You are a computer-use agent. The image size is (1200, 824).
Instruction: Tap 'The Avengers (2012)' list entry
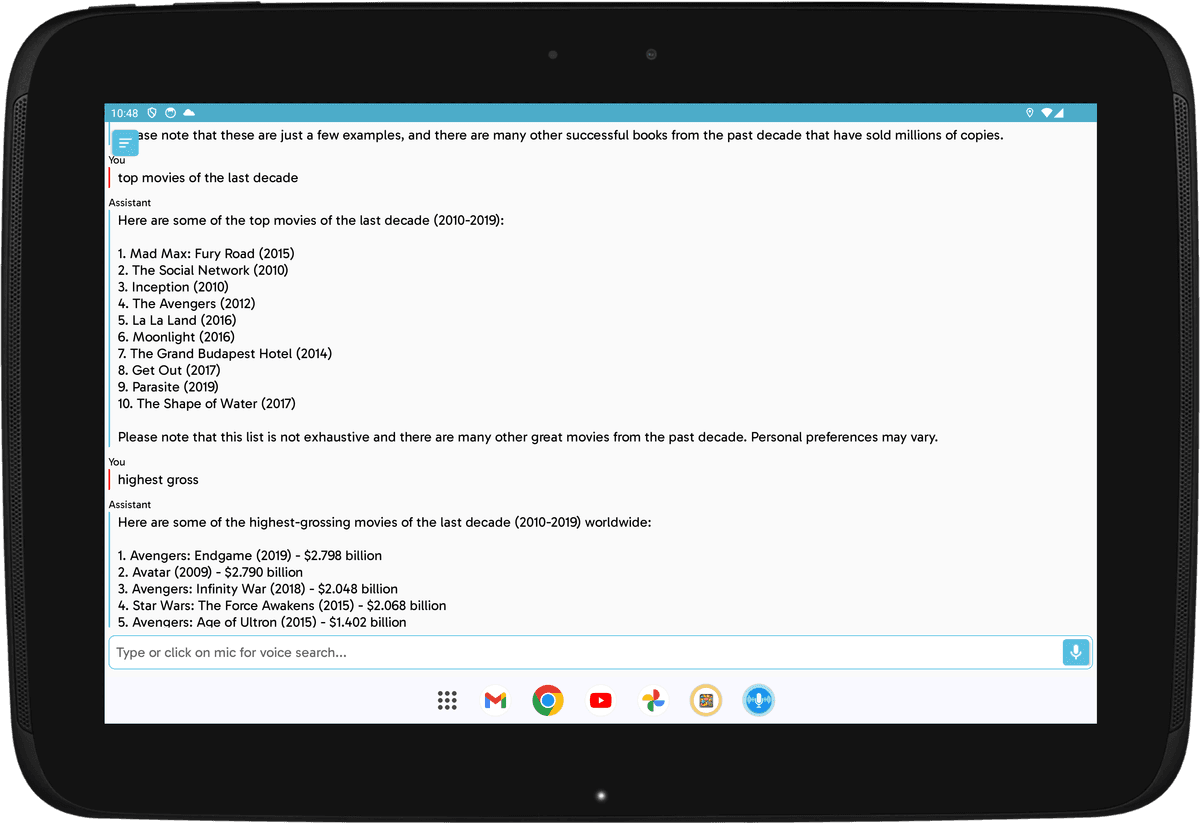[186, 303]
